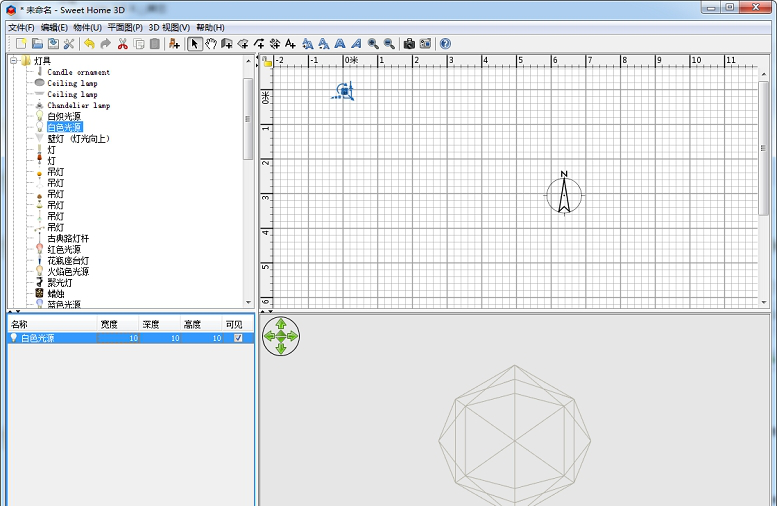Click the Undo arrow in toolbar

(89, 44)
